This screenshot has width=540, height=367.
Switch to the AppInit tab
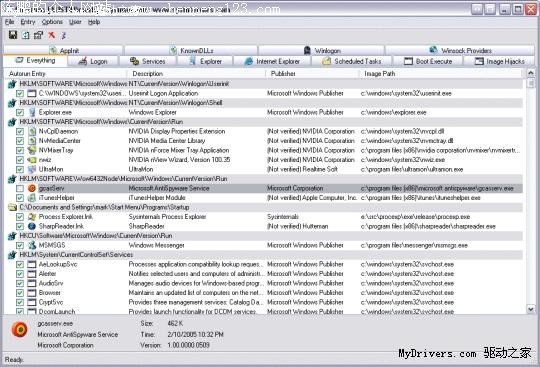coord(64,50)
